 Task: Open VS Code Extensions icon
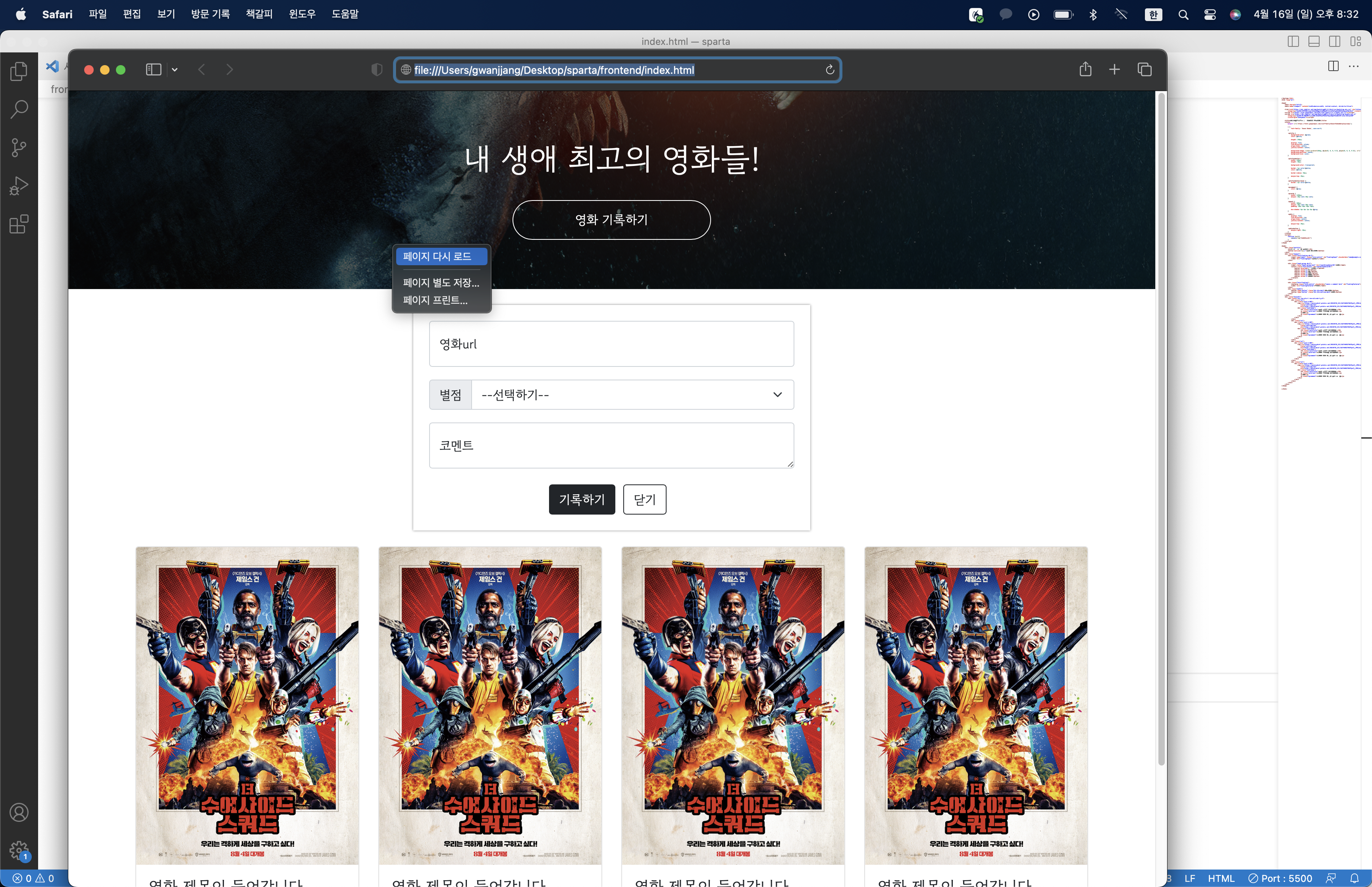[x=19, y=224]
